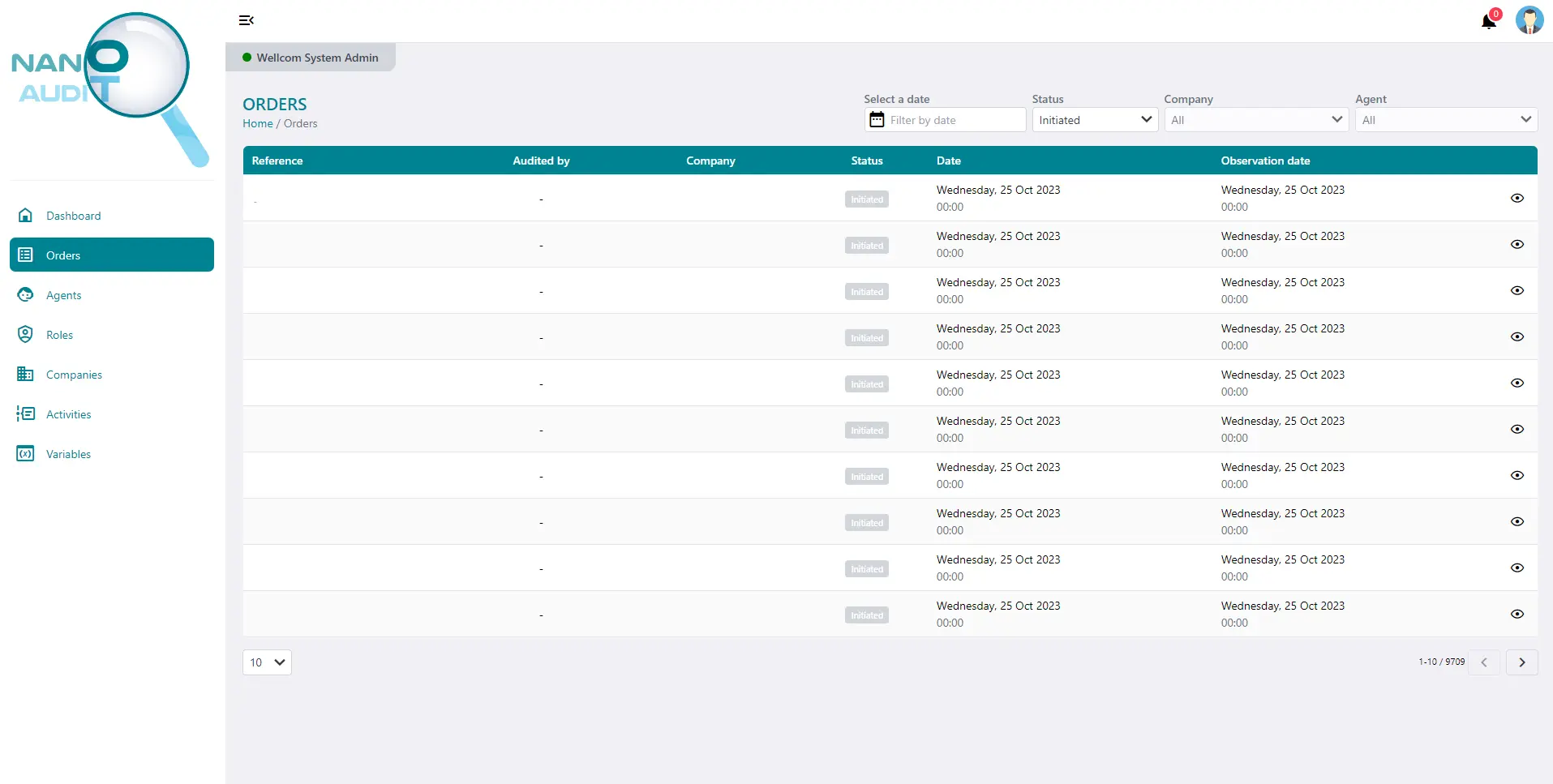
Task: Open the Agent filter dropdown
Action: click(x=1445, y=119)
